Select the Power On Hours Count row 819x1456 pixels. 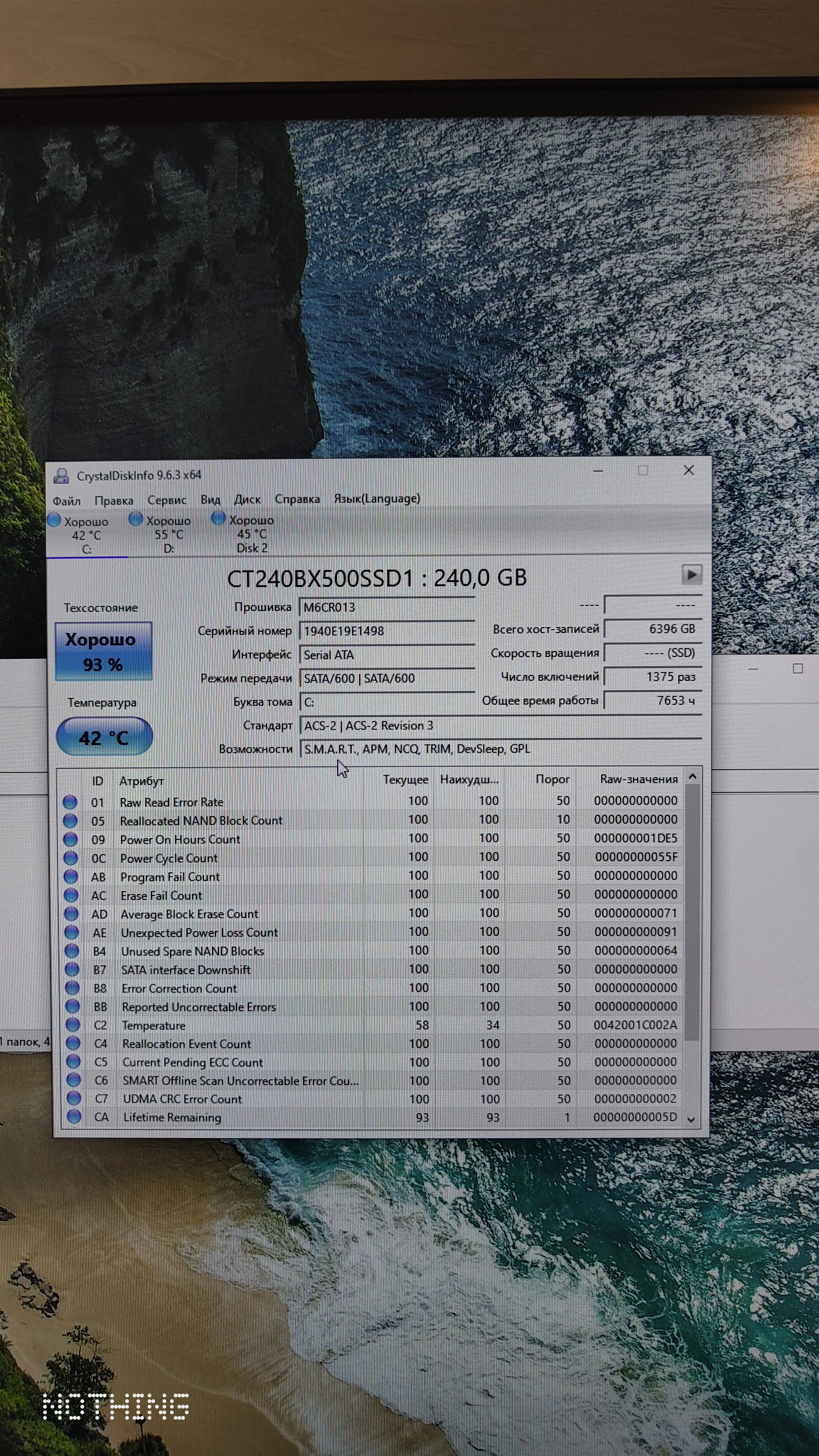(x=180, y=839)
